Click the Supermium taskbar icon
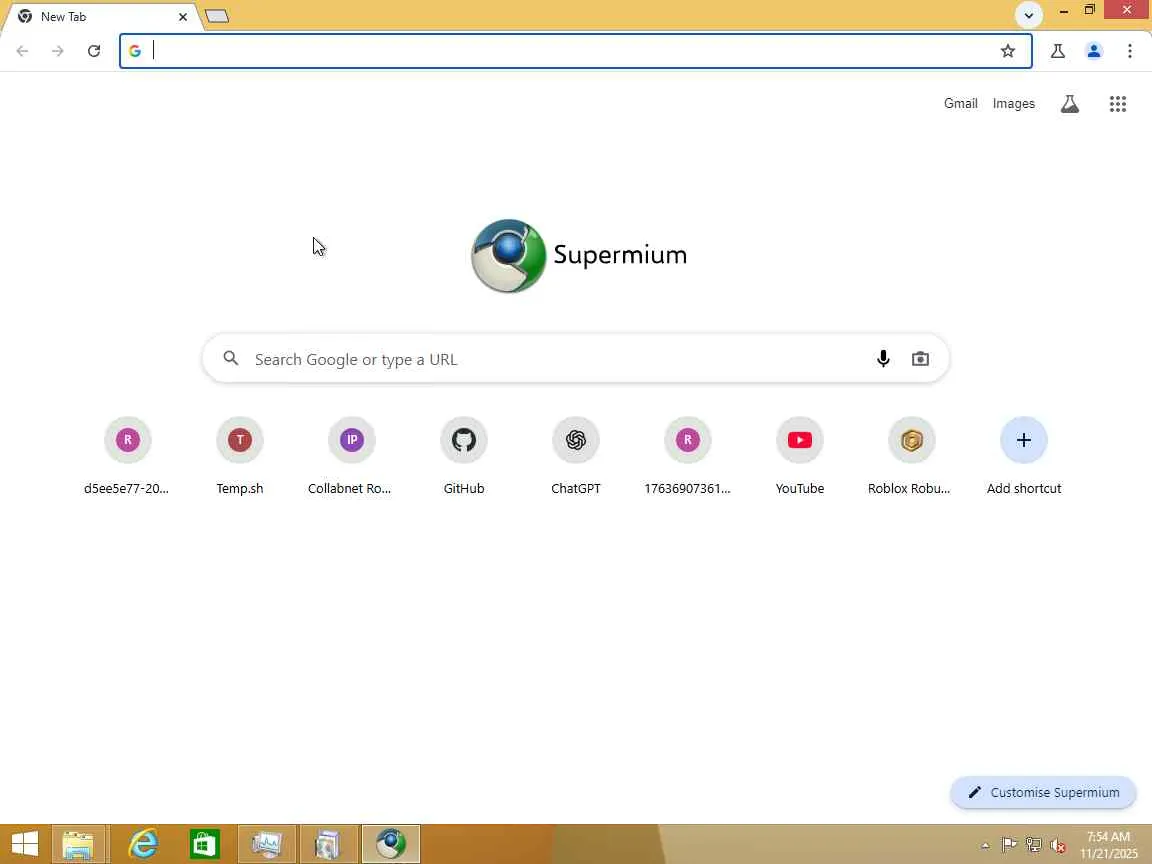 pos(391,844)
